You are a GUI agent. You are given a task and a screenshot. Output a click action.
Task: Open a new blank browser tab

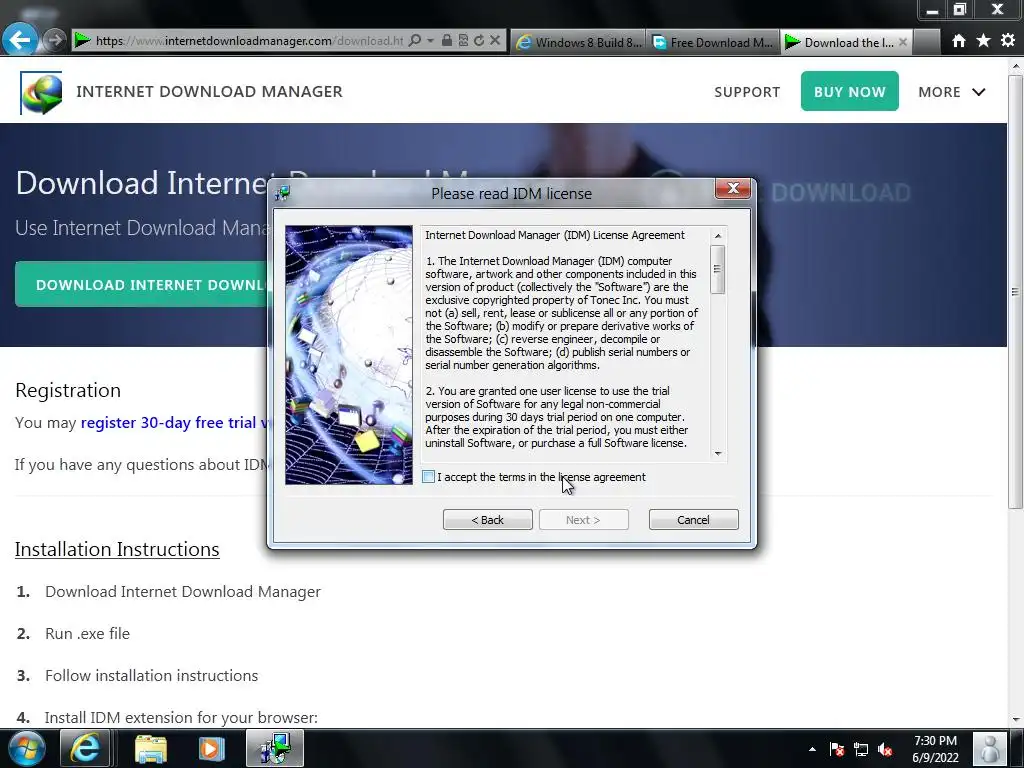[925, 42]
